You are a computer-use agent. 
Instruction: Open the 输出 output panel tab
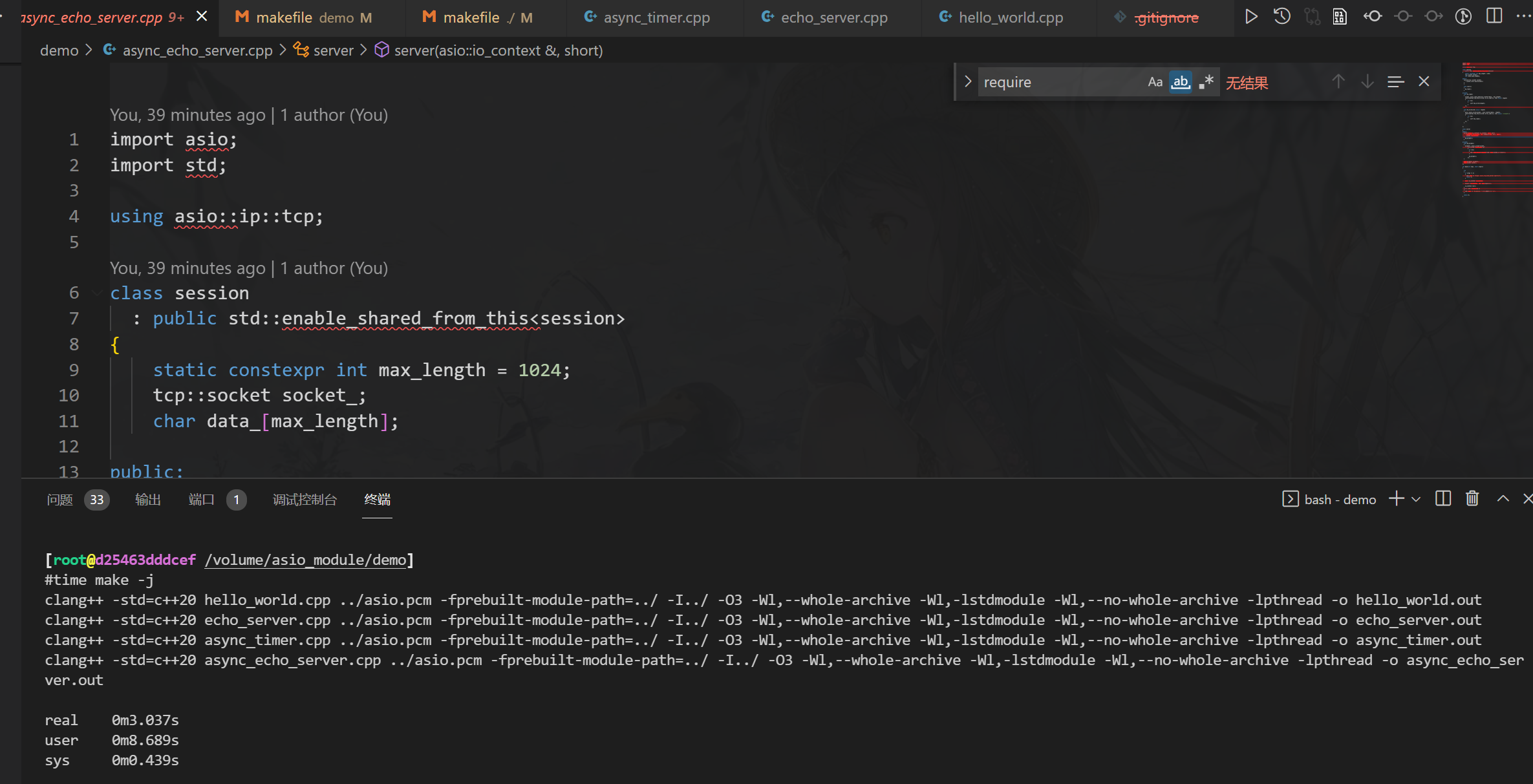[147, 500]
